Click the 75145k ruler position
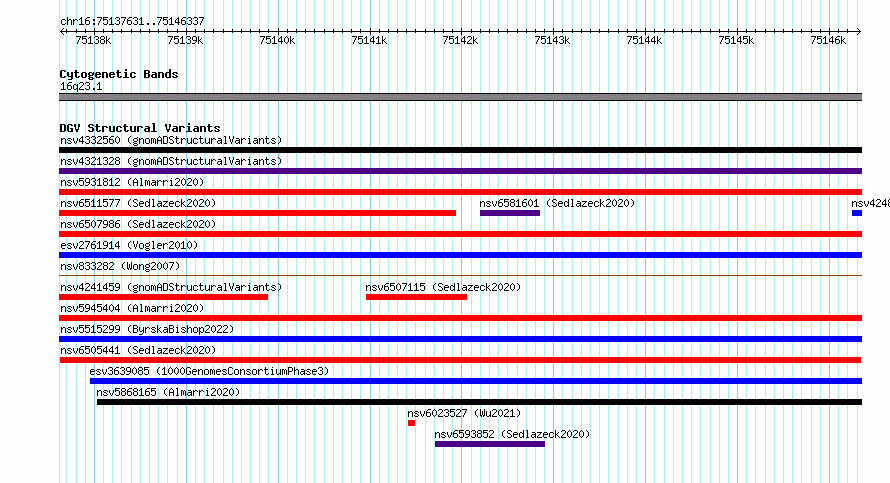The width and height of the screenshot is (890, 483). click(736, 40)
